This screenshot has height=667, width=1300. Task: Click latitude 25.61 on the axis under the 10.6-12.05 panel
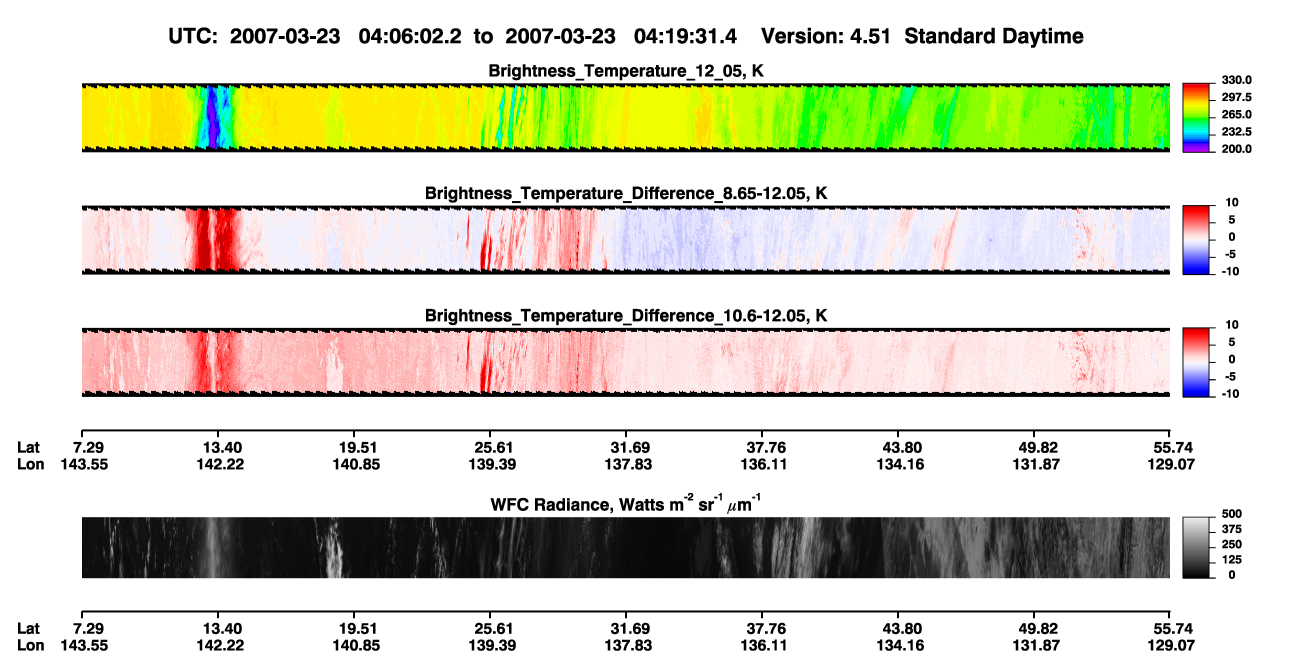[494, 447]
